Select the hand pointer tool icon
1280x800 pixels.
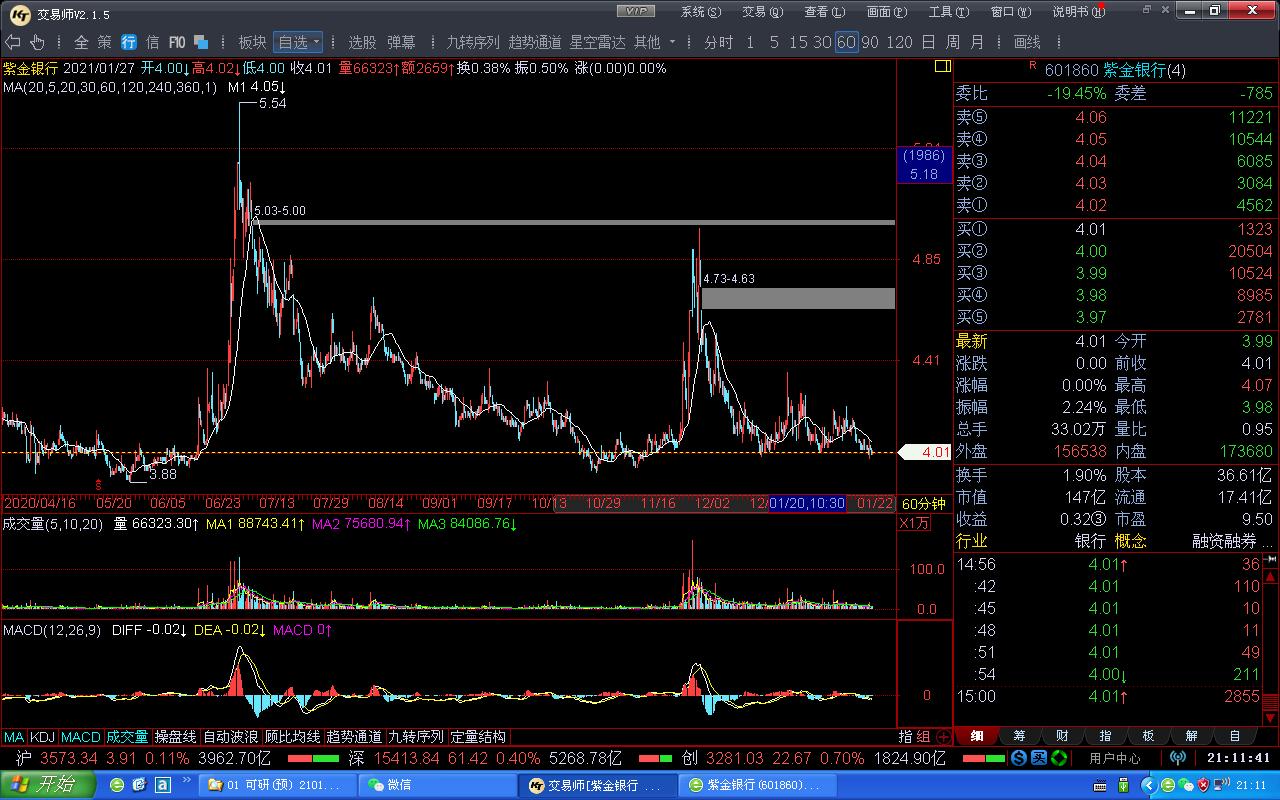point(38,42)
